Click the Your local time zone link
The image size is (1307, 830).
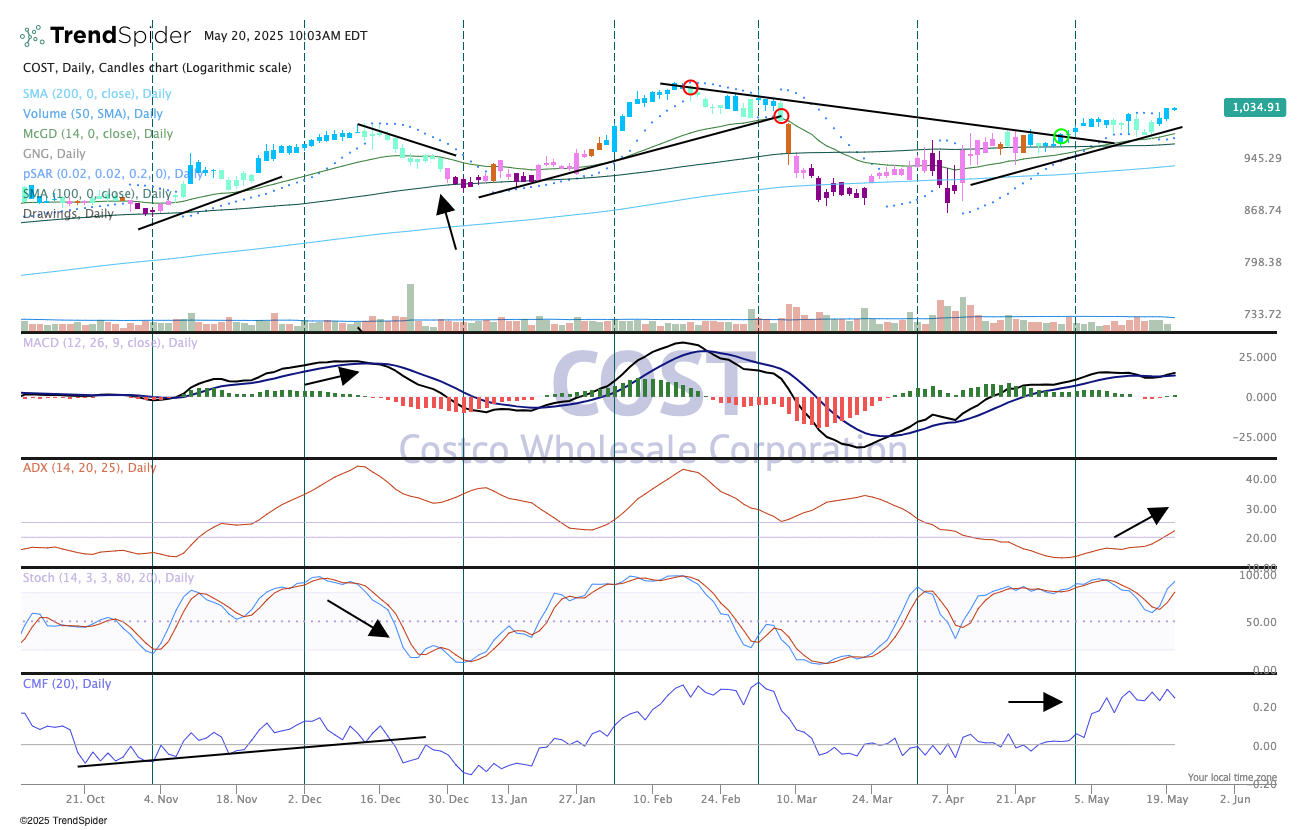(x=1232, y=777)
